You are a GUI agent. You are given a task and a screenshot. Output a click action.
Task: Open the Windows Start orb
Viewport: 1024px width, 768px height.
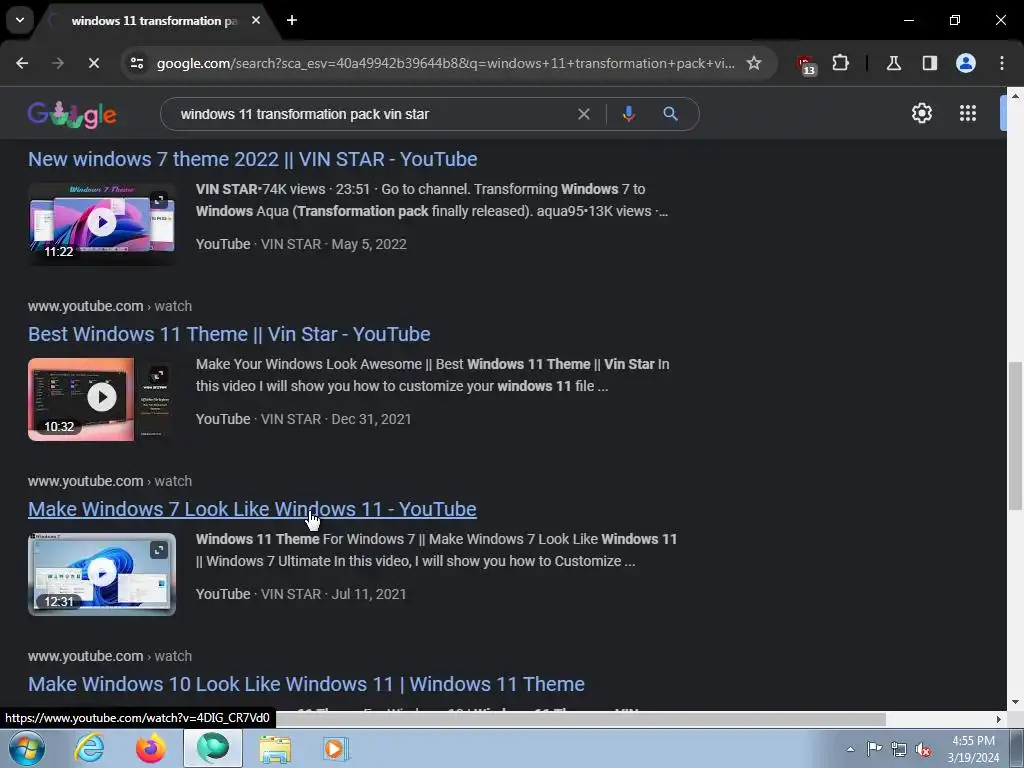coord(27,748)
